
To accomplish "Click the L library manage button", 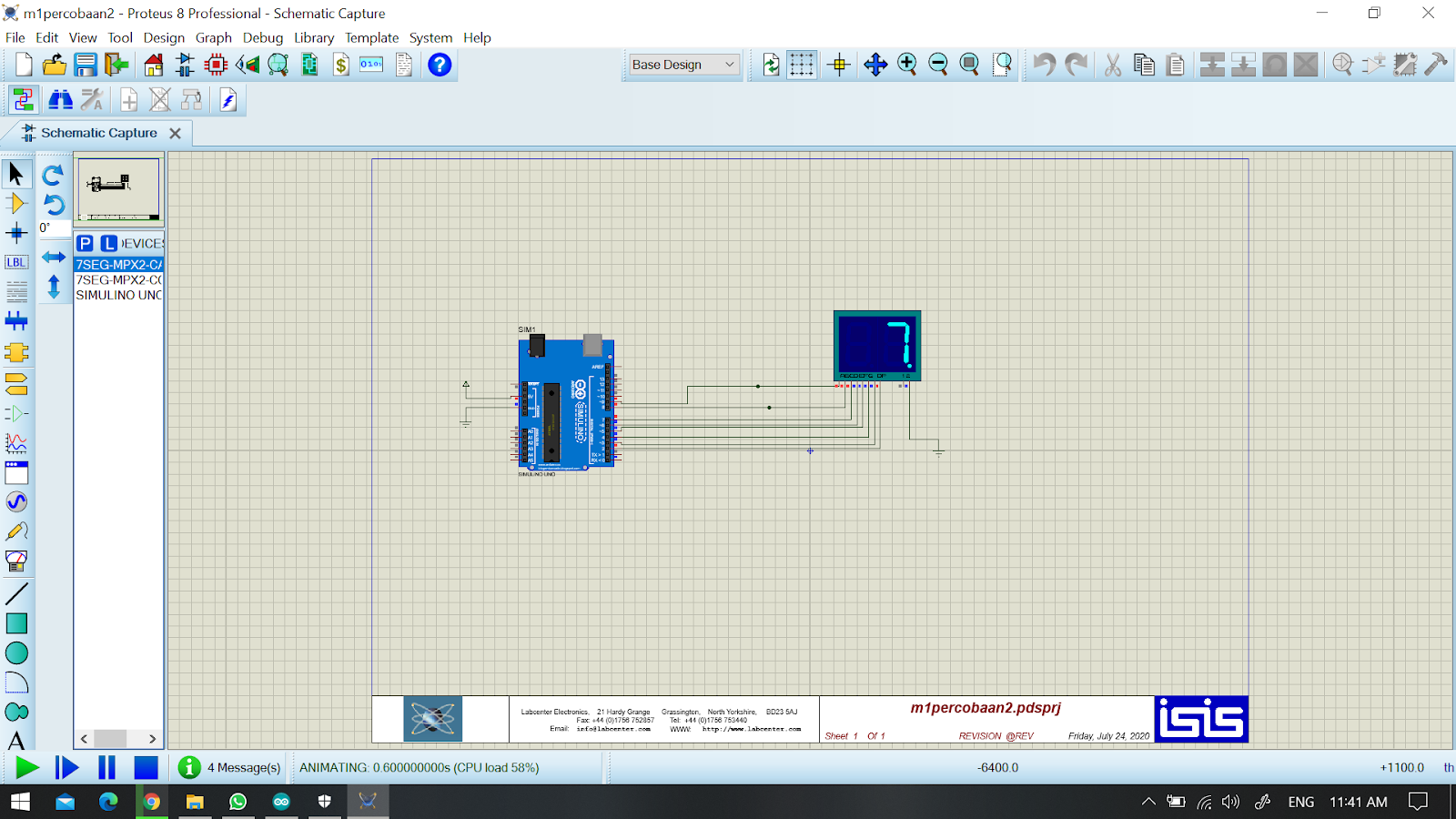I will pyautogui.click(x=108, y=243).
